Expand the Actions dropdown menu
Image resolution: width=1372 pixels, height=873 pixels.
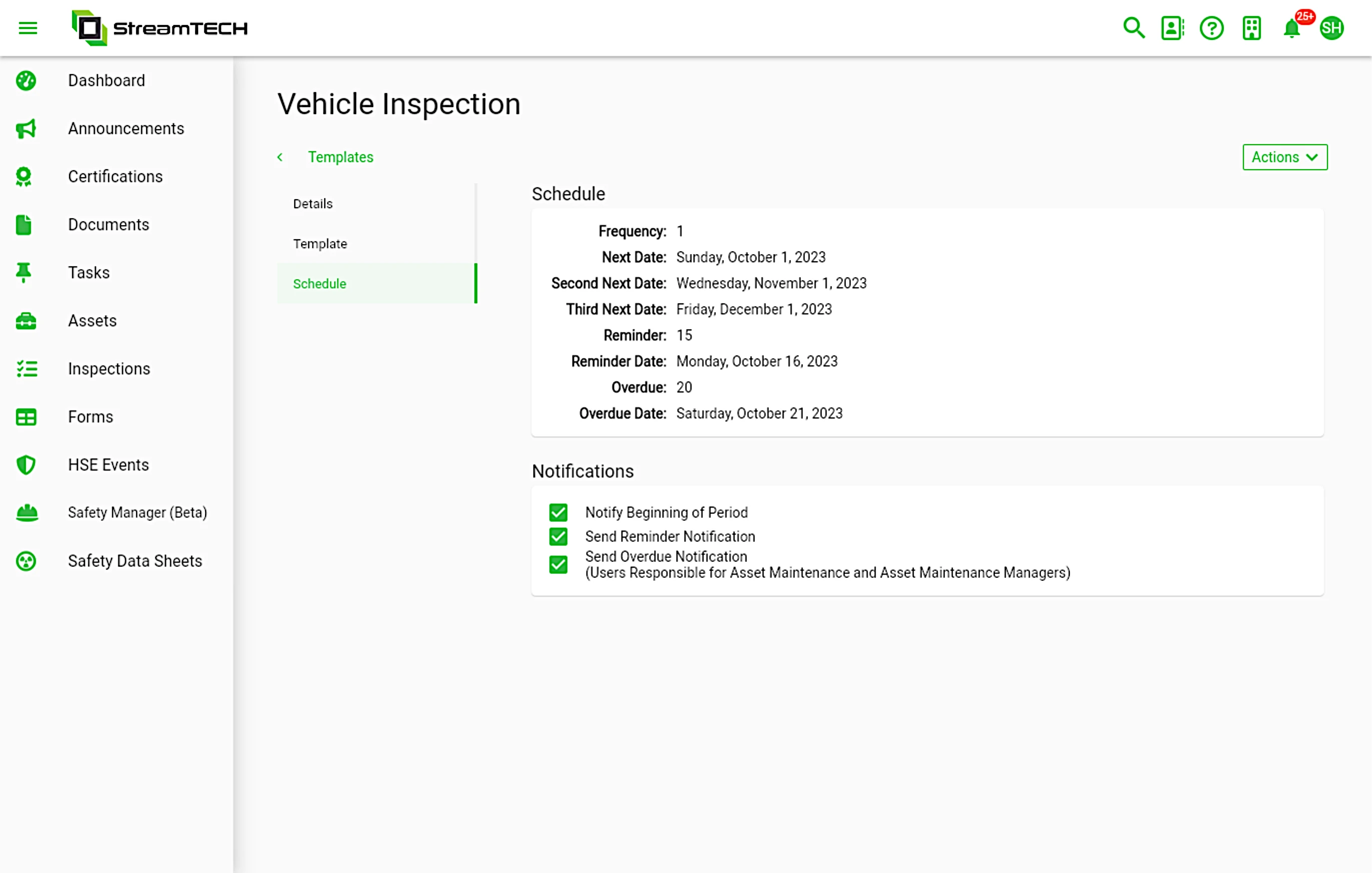coord(1285,157)
